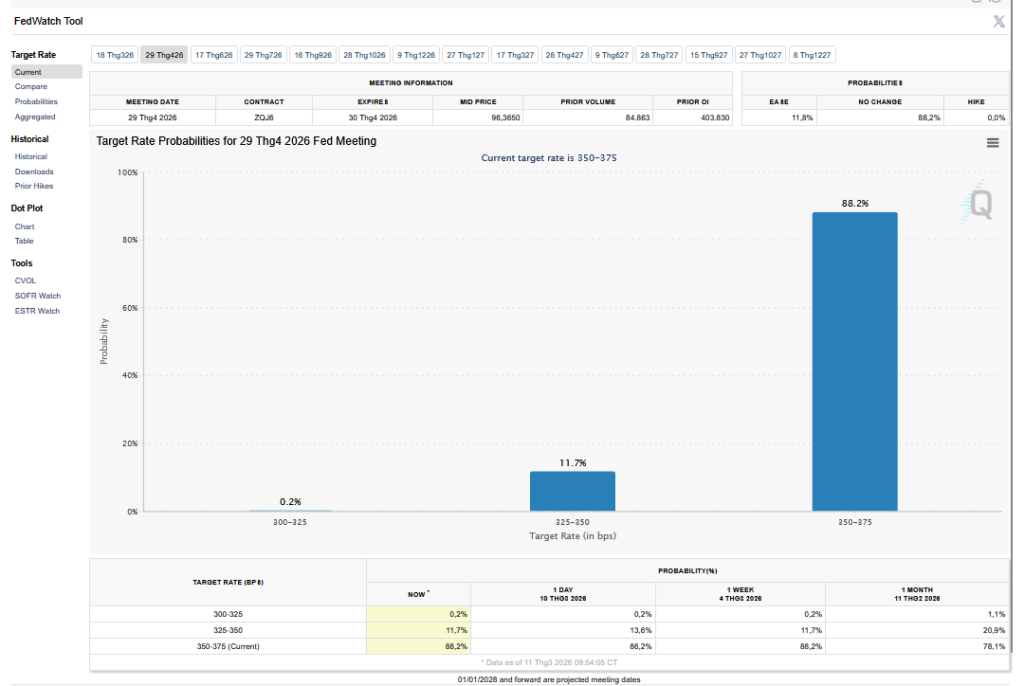Open the Dot Plot Table

[24, 241]
